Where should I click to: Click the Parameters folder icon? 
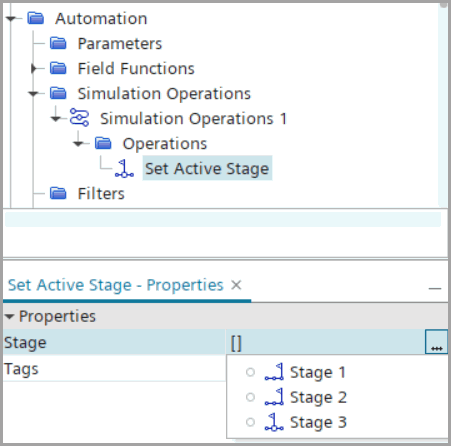(58, 43)
